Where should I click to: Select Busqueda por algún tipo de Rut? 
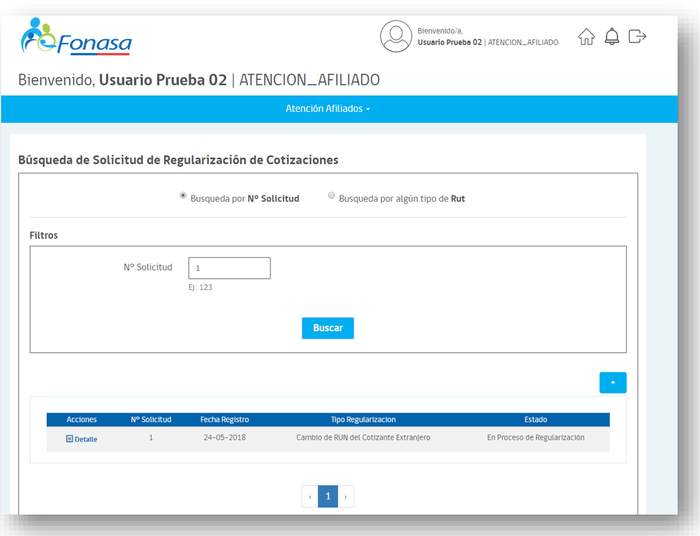(x=331, y=196)
